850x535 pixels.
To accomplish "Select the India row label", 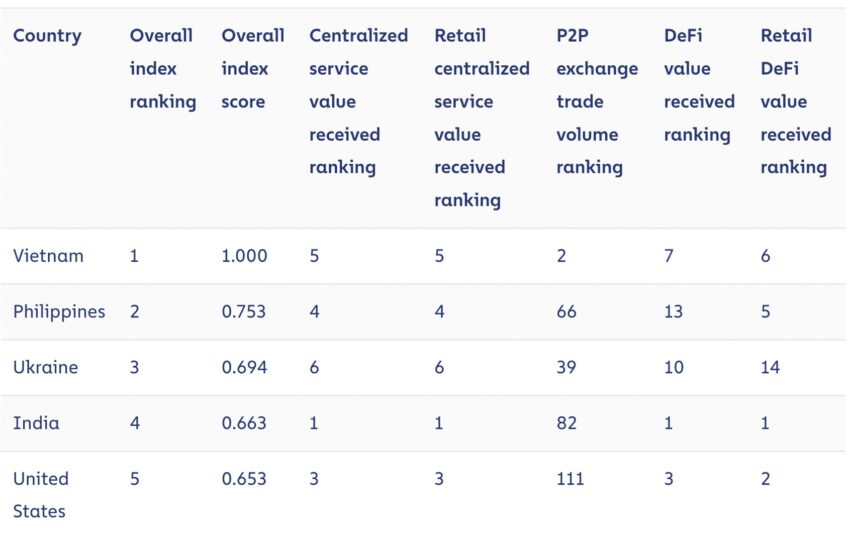I will 36,423.
